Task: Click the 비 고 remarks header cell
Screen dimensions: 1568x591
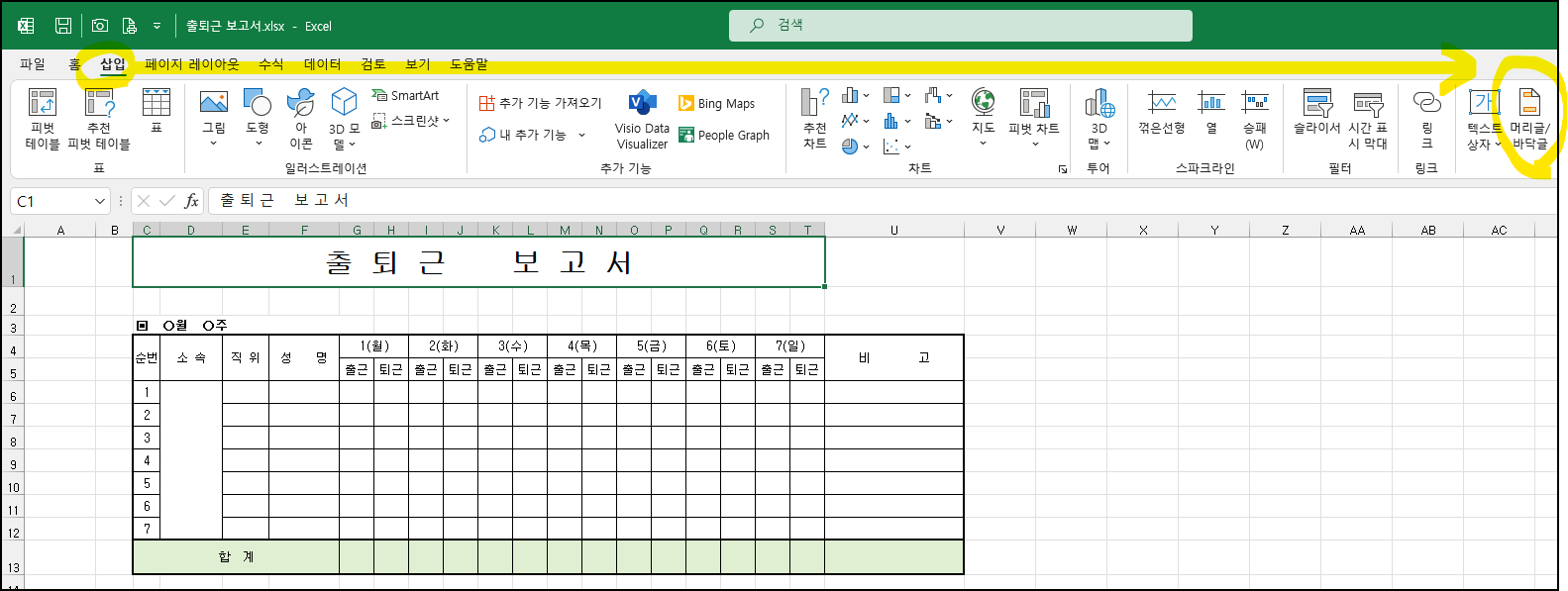Action: [893, 357]
